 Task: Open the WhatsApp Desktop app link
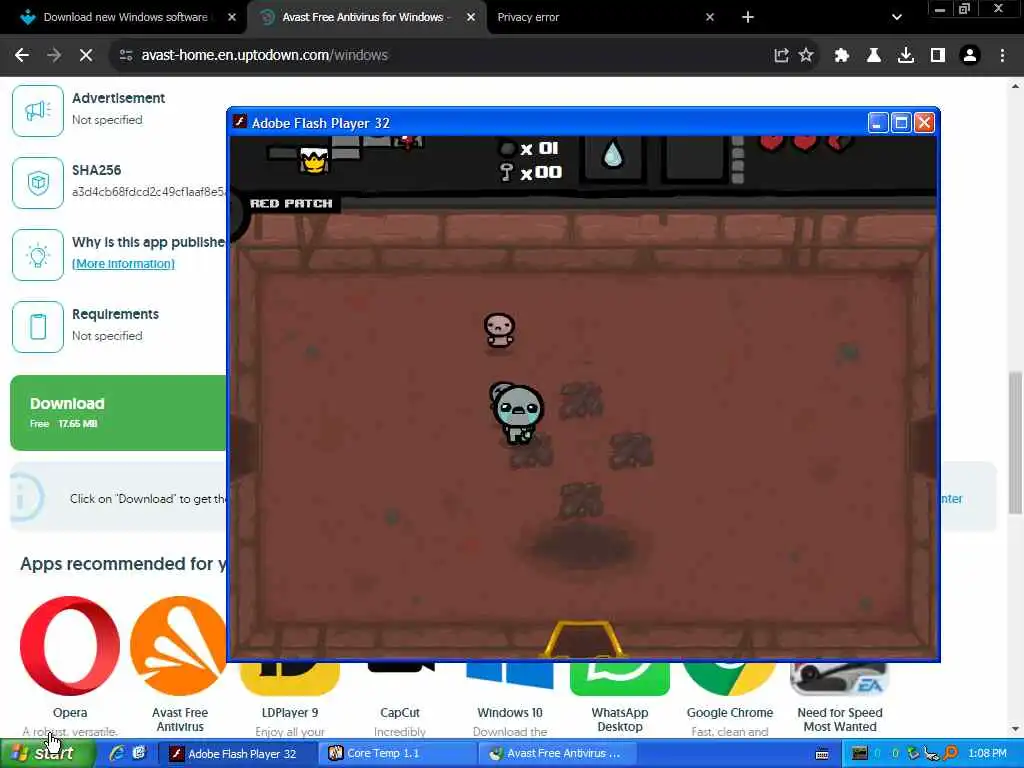620,719
